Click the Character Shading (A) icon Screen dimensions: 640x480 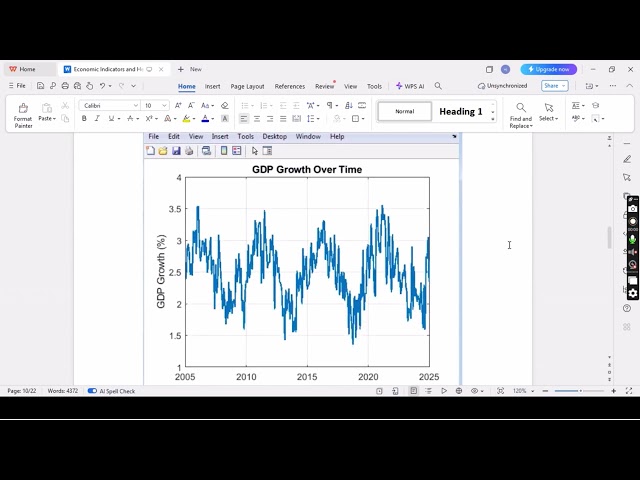[x=224, y=119]
